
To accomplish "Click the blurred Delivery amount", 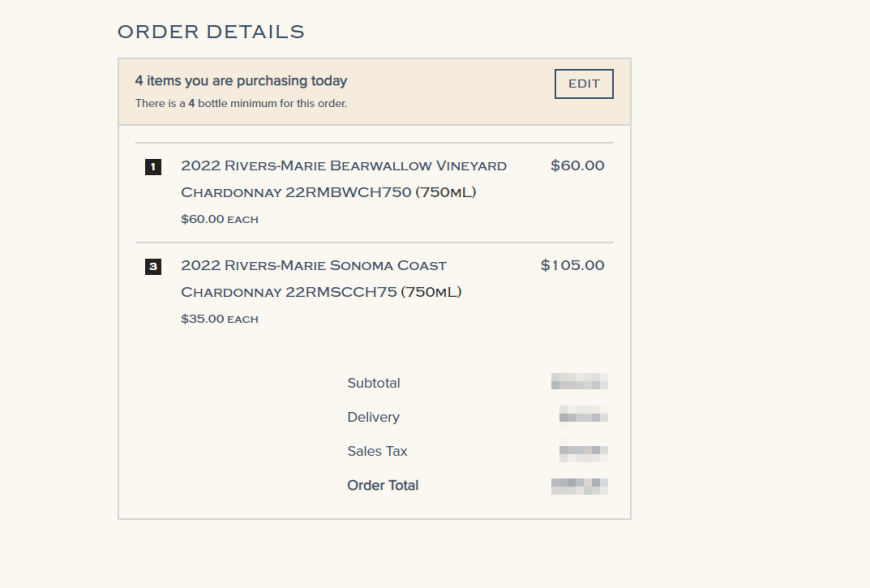I will 583,416.
